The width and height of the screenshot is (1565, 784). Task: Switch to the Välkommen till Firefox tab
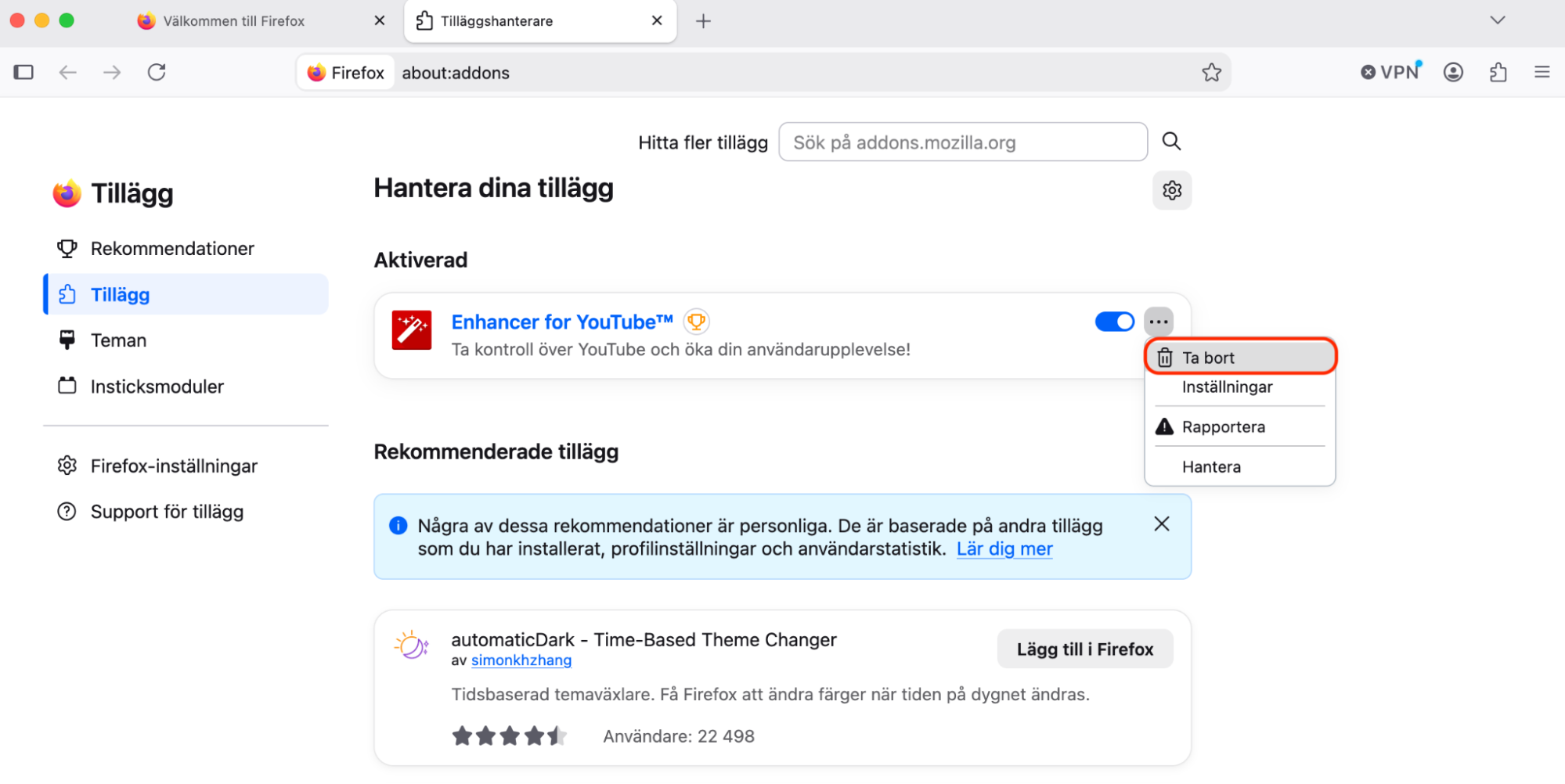click(x=234, y=21)
